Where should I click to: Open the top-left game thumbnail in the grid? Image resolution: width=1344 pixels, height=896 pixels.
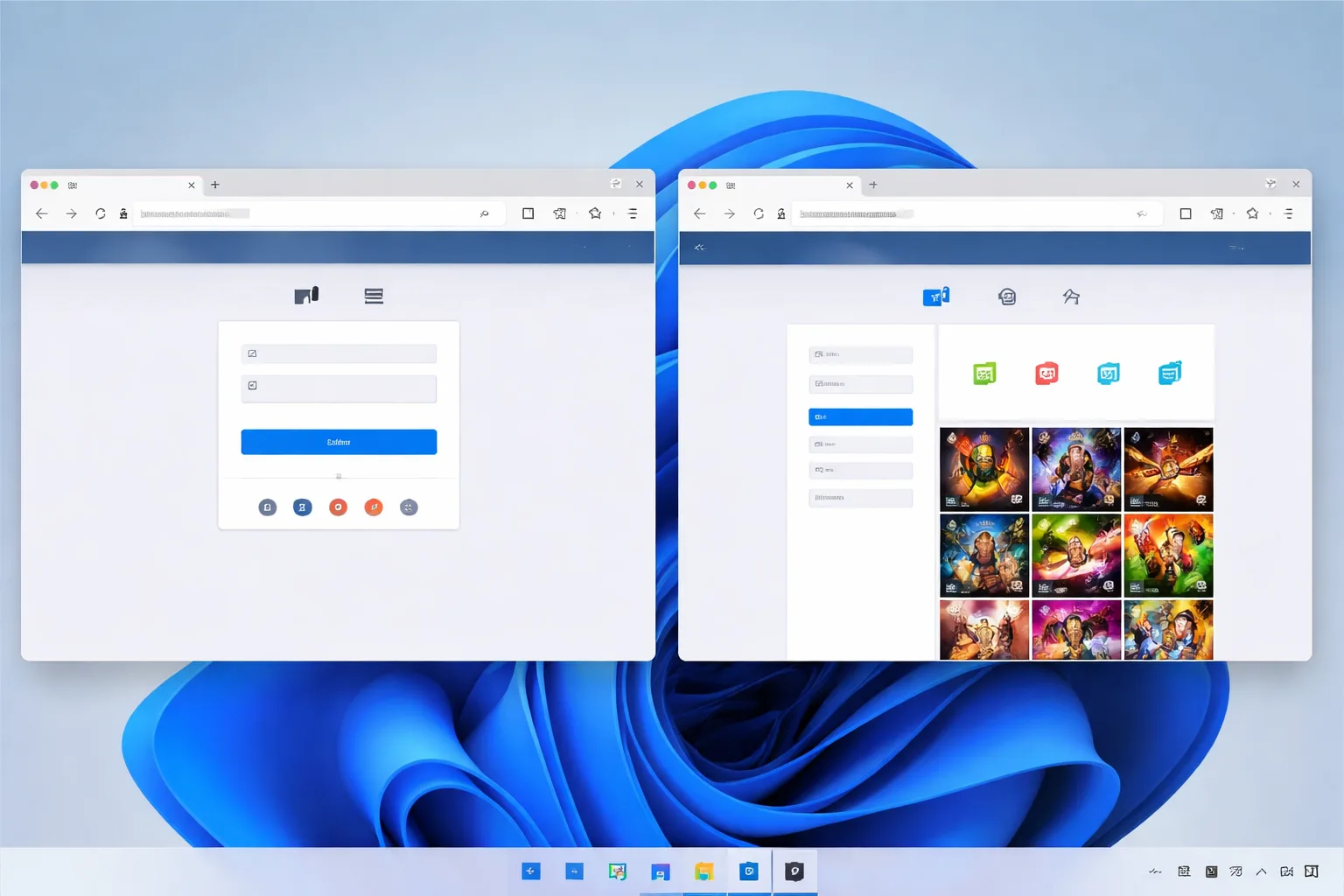984,469
